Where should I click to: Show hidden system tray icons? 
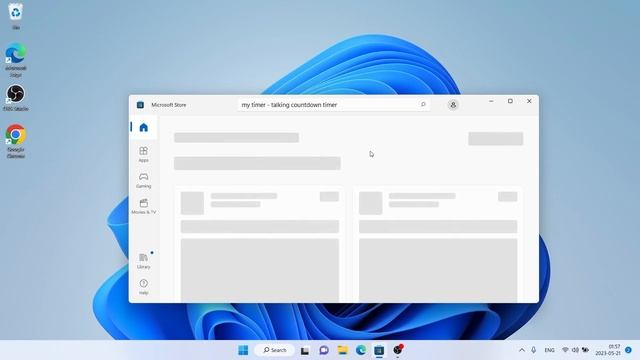coord(522,350)
